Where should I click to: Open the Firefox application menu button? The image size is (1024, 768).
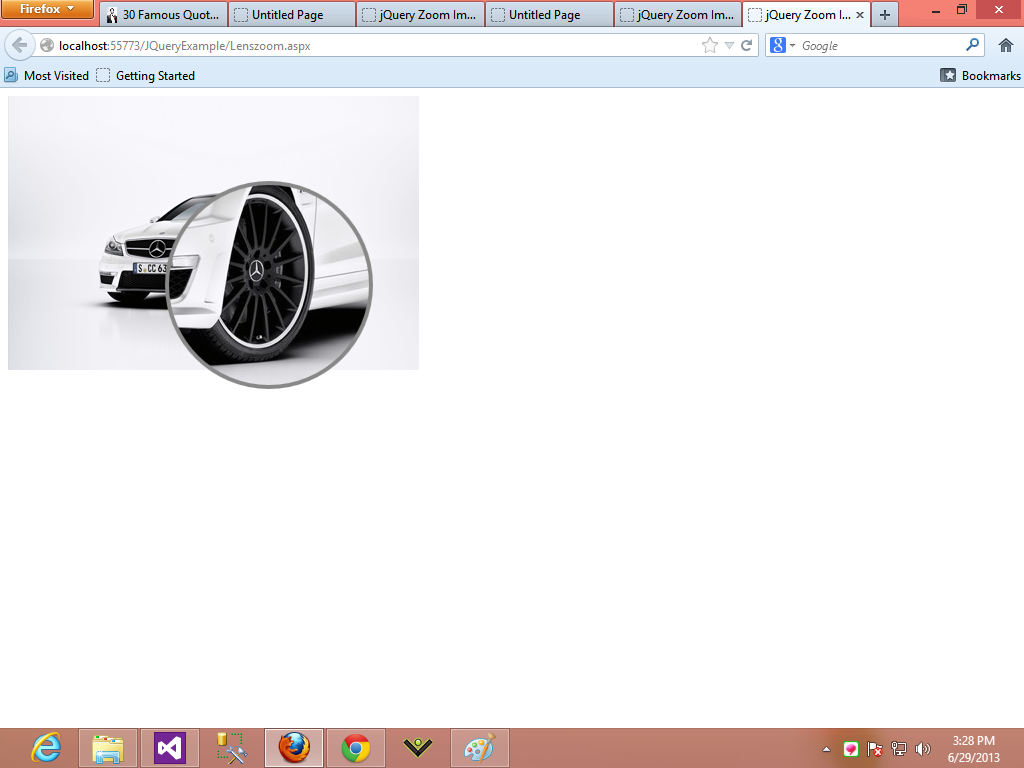tap(47, 9)
